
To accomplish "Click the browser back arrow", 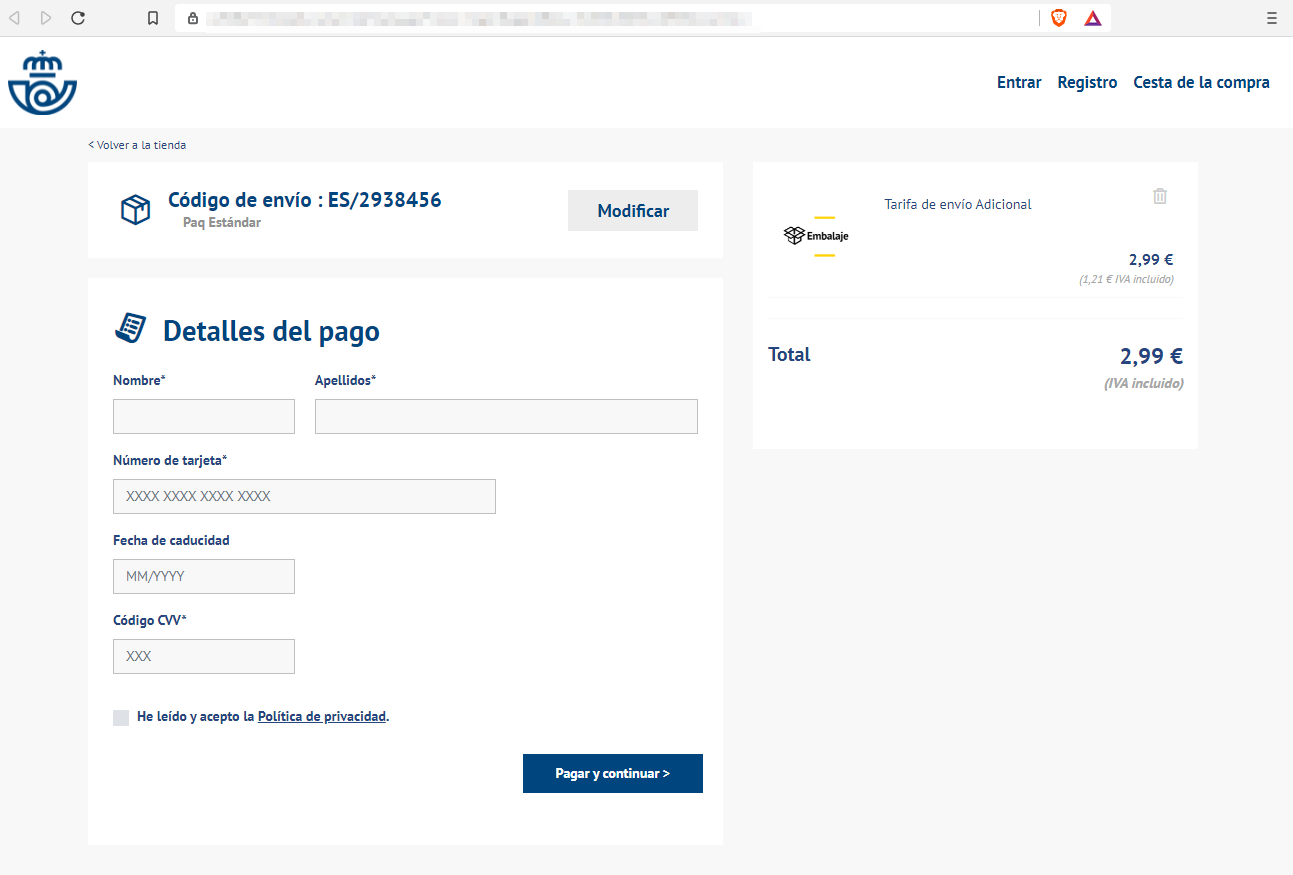I will tap(15, 18).
